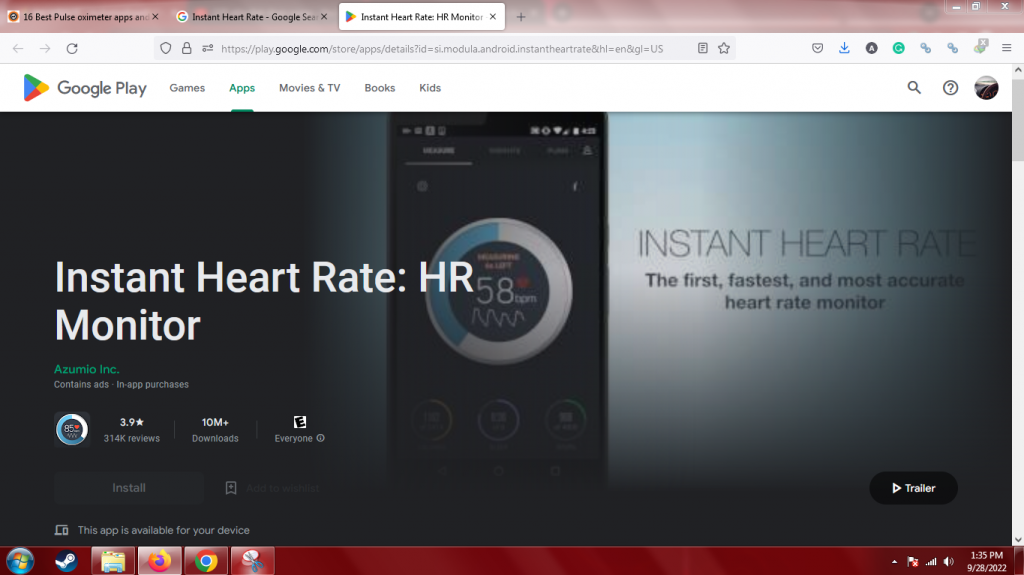
Task: Open the Windows Start menu
Action: click(x=20, y=561)
